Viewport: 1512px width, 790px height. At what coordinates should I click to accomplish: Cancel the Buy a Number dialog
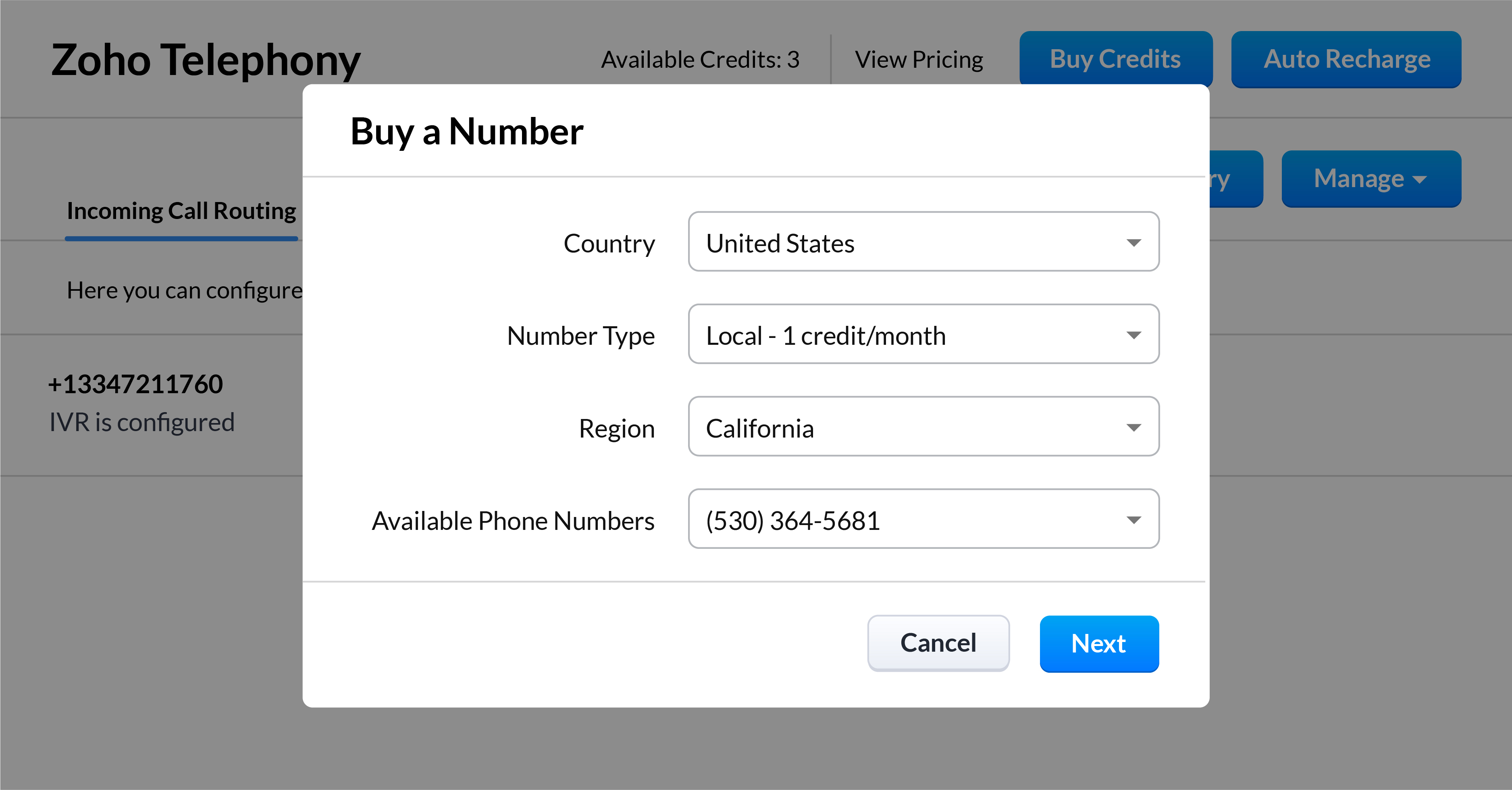[x=938, y=643]
